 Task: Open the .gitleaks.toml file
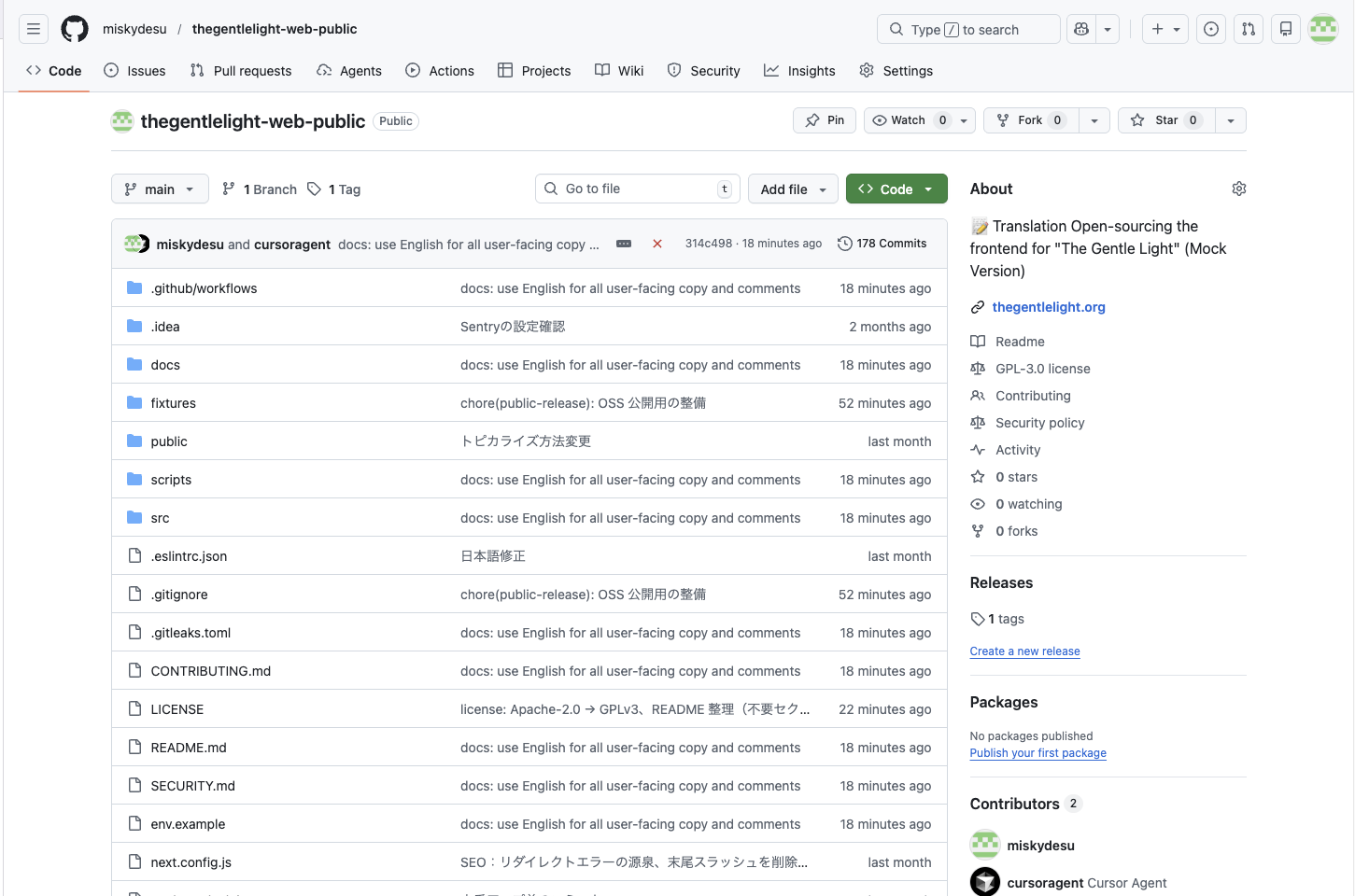191,633
